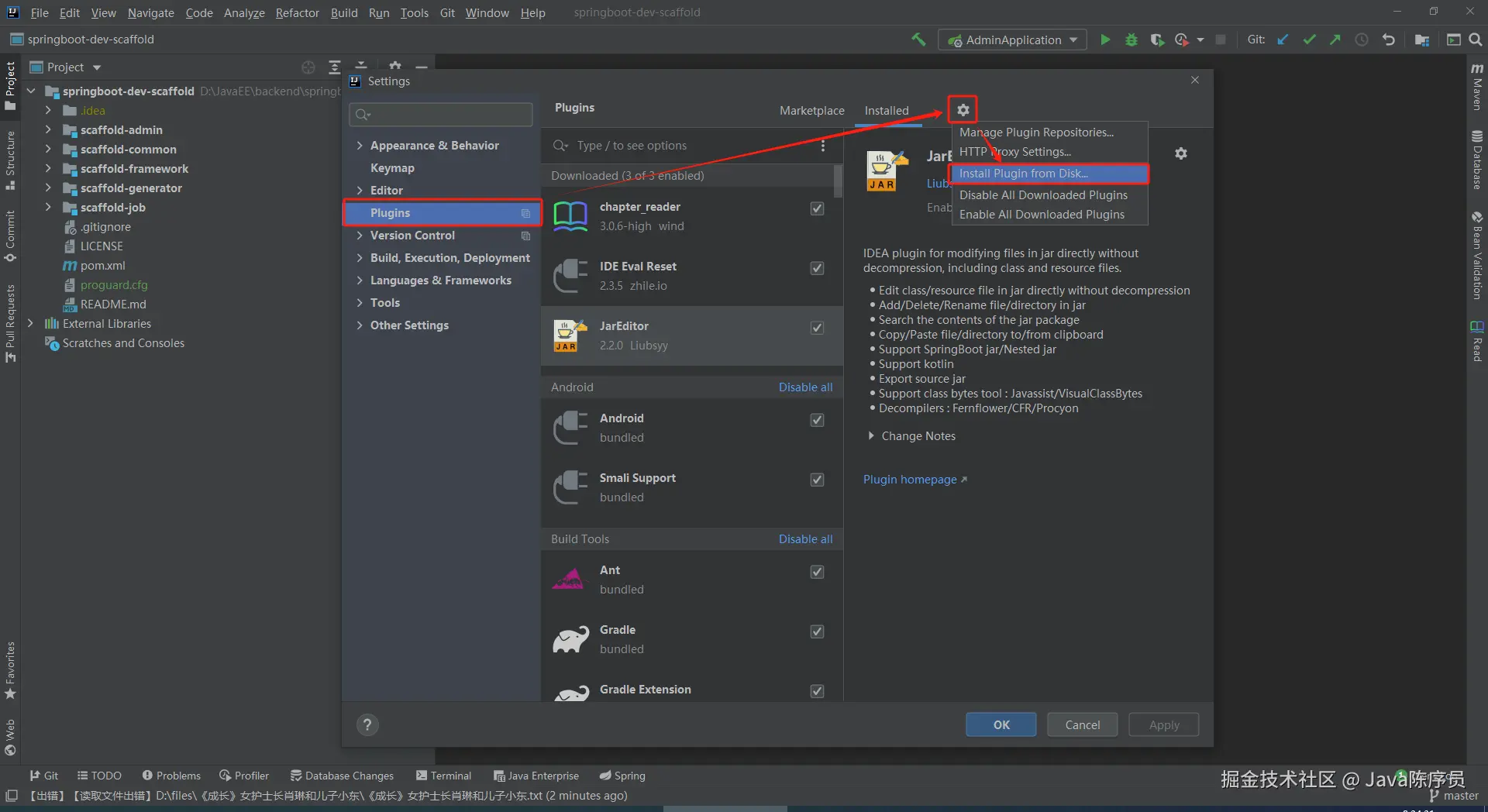Open the Terminal tool window button

coord(443,776)
